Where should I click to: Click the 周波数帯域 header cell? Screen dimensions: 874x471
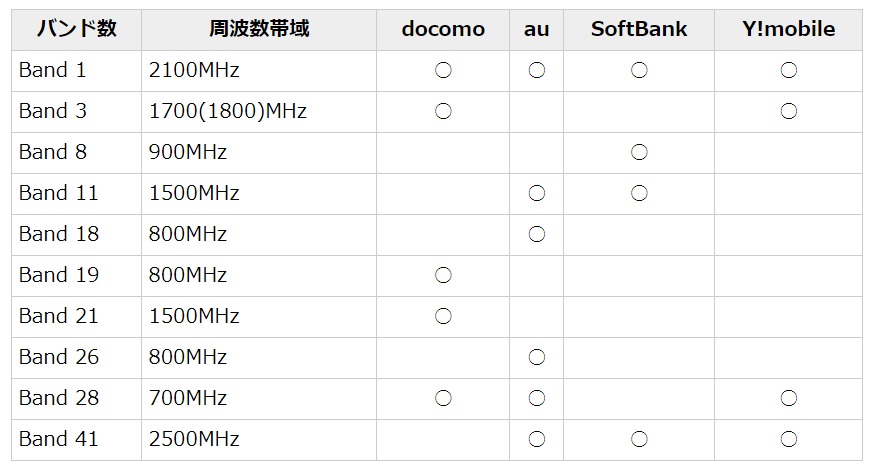point(259,29)
